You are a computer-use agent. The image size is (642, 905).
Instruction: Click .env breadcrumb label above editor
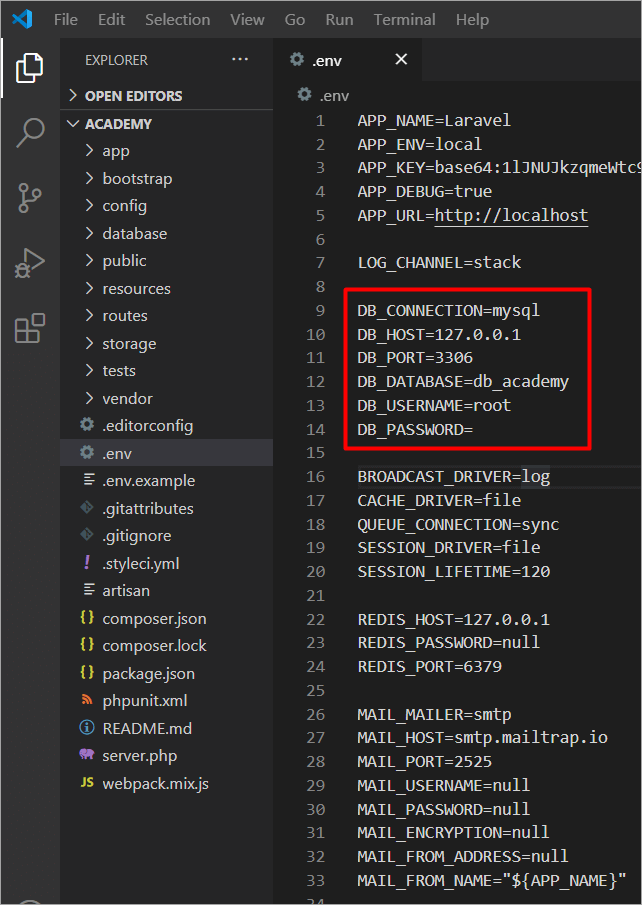[x=334, y=95]
